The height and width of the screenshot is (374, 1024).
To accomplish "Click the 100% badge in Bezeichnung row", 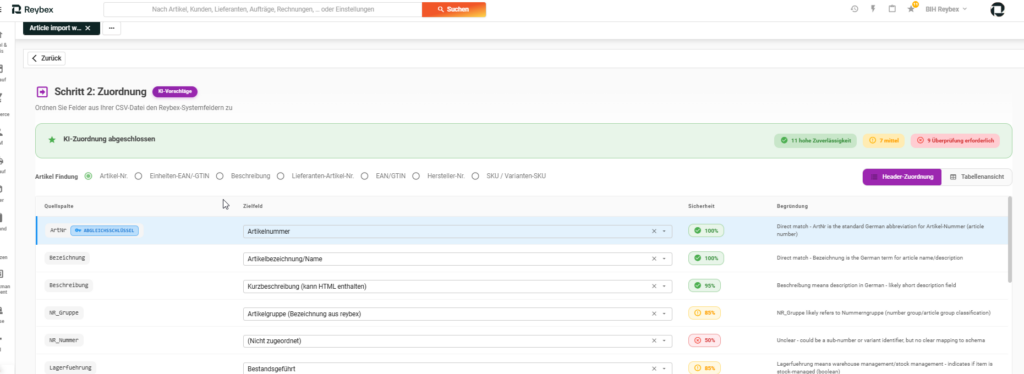I will point(705,258).
